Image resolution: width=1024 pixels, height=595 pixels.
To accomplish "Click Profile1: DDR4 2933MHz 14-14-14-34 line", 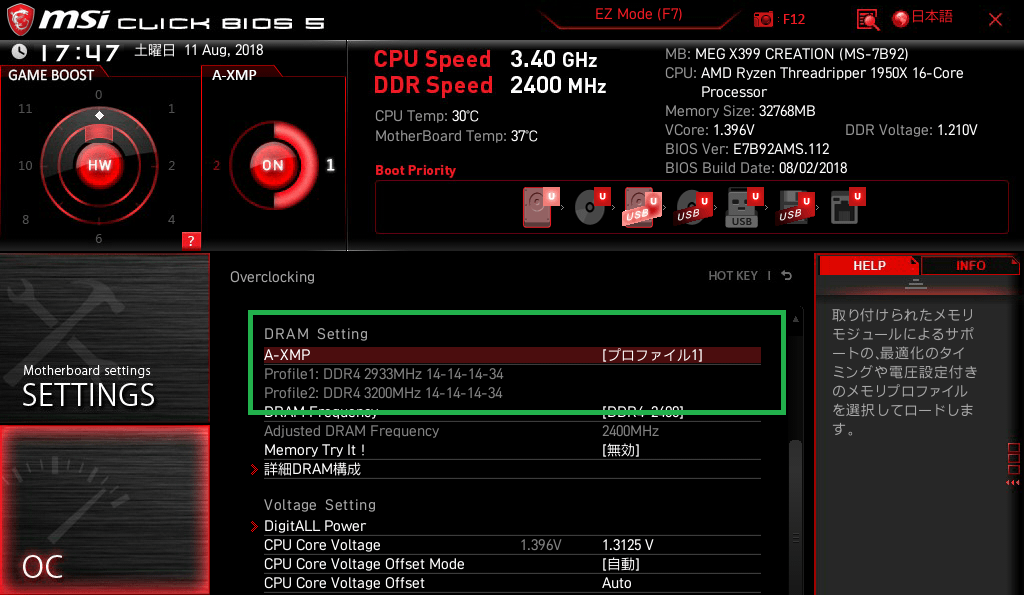I will [x=383, y=374].
